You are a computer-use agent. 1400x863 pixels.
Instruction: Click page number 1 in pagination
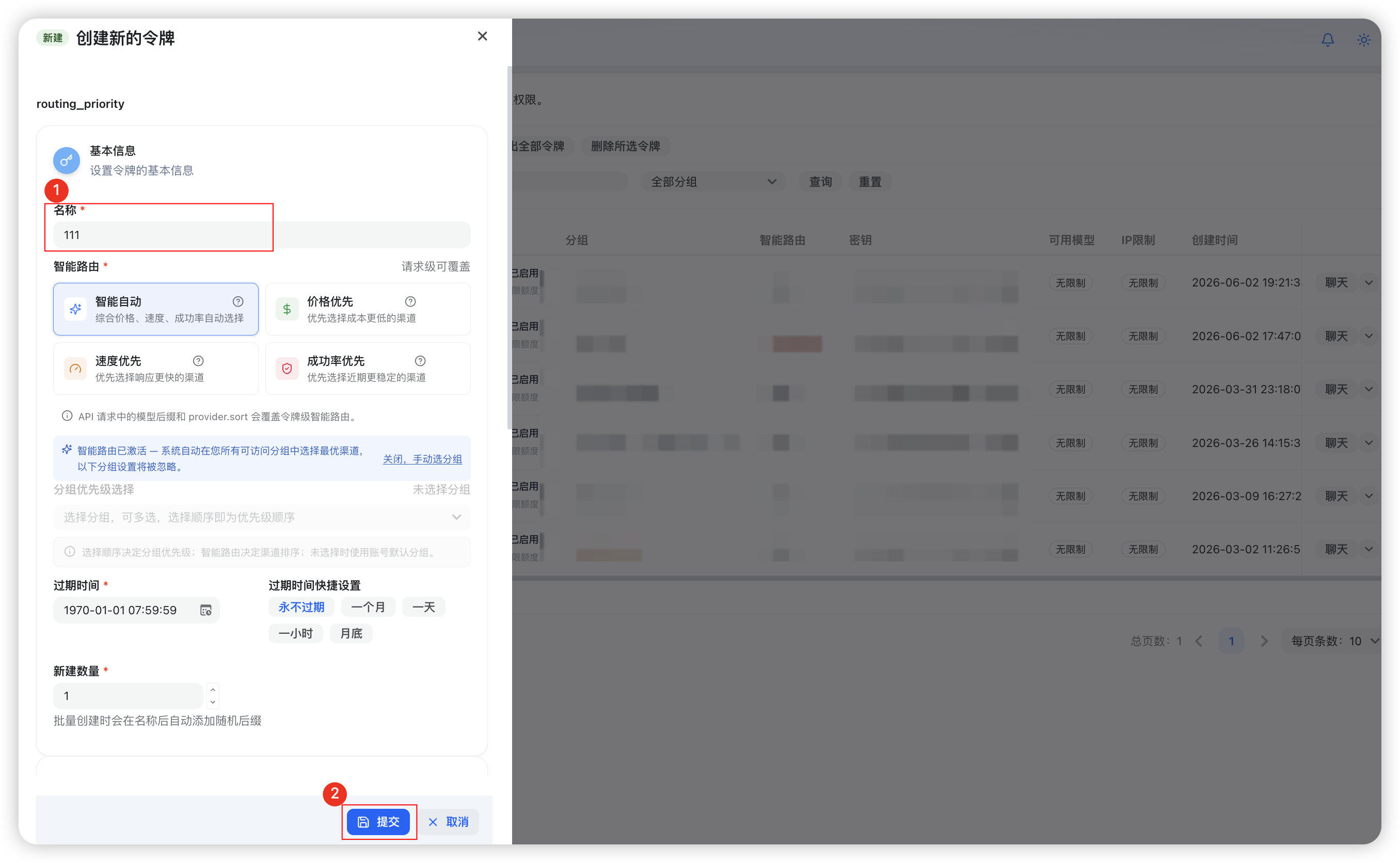[x=1231, y=641]
